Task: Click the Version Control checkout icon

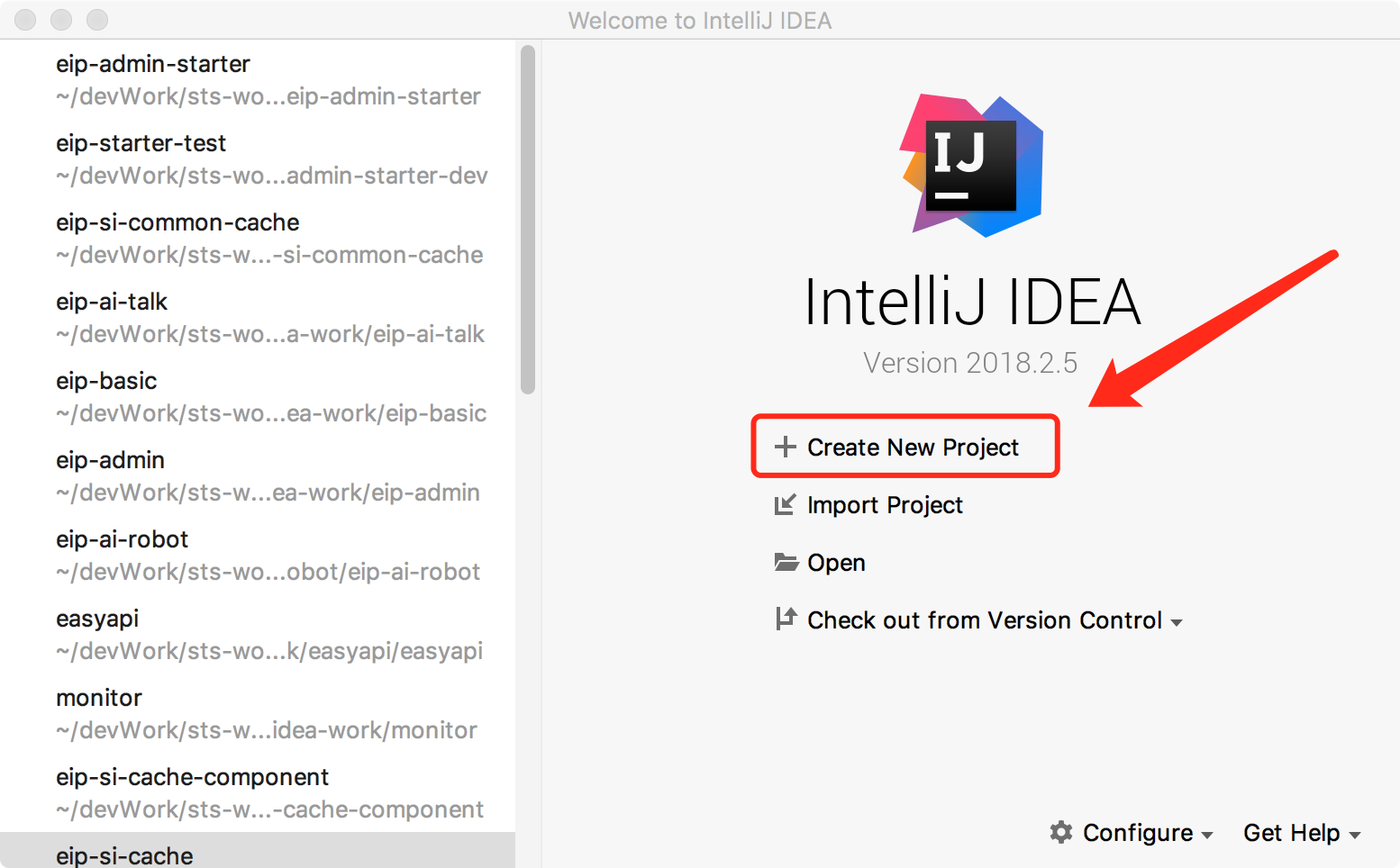Action: coord(786,619)
